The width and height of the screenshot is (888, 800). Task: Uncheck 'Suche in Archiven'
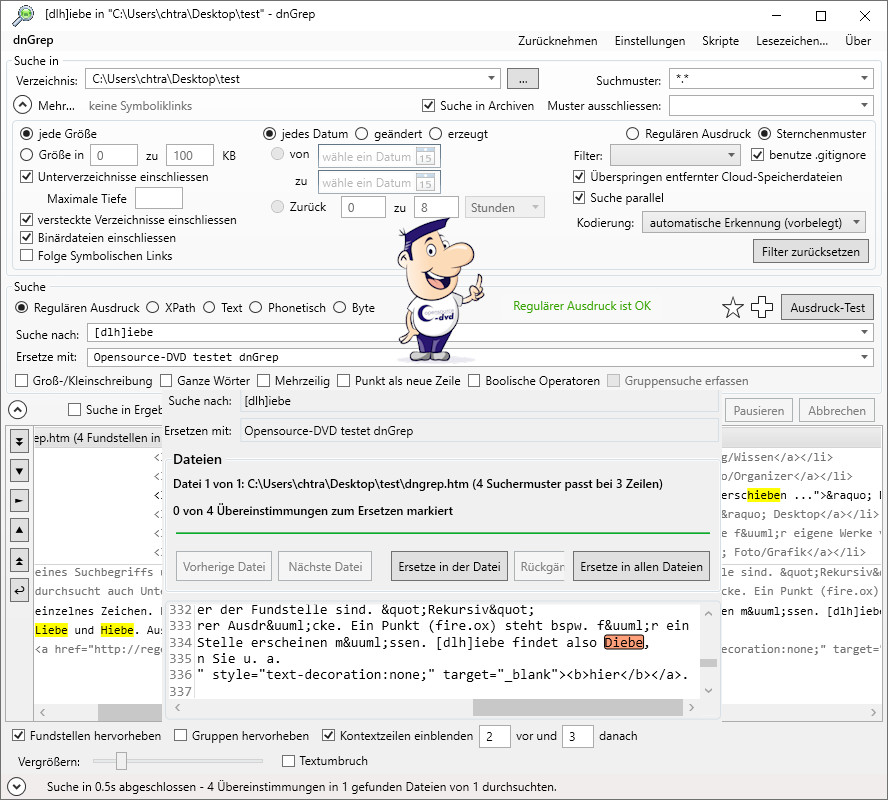tap(429, 106)
